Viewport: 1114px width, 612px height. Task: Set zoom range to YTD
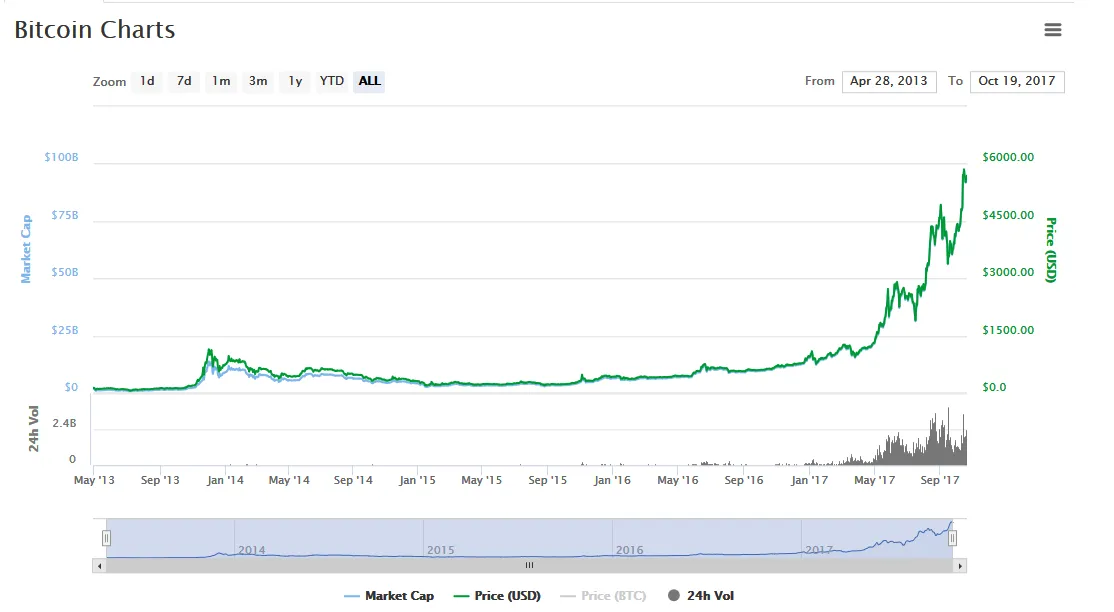pyautogui.click(x=332, y=81)
